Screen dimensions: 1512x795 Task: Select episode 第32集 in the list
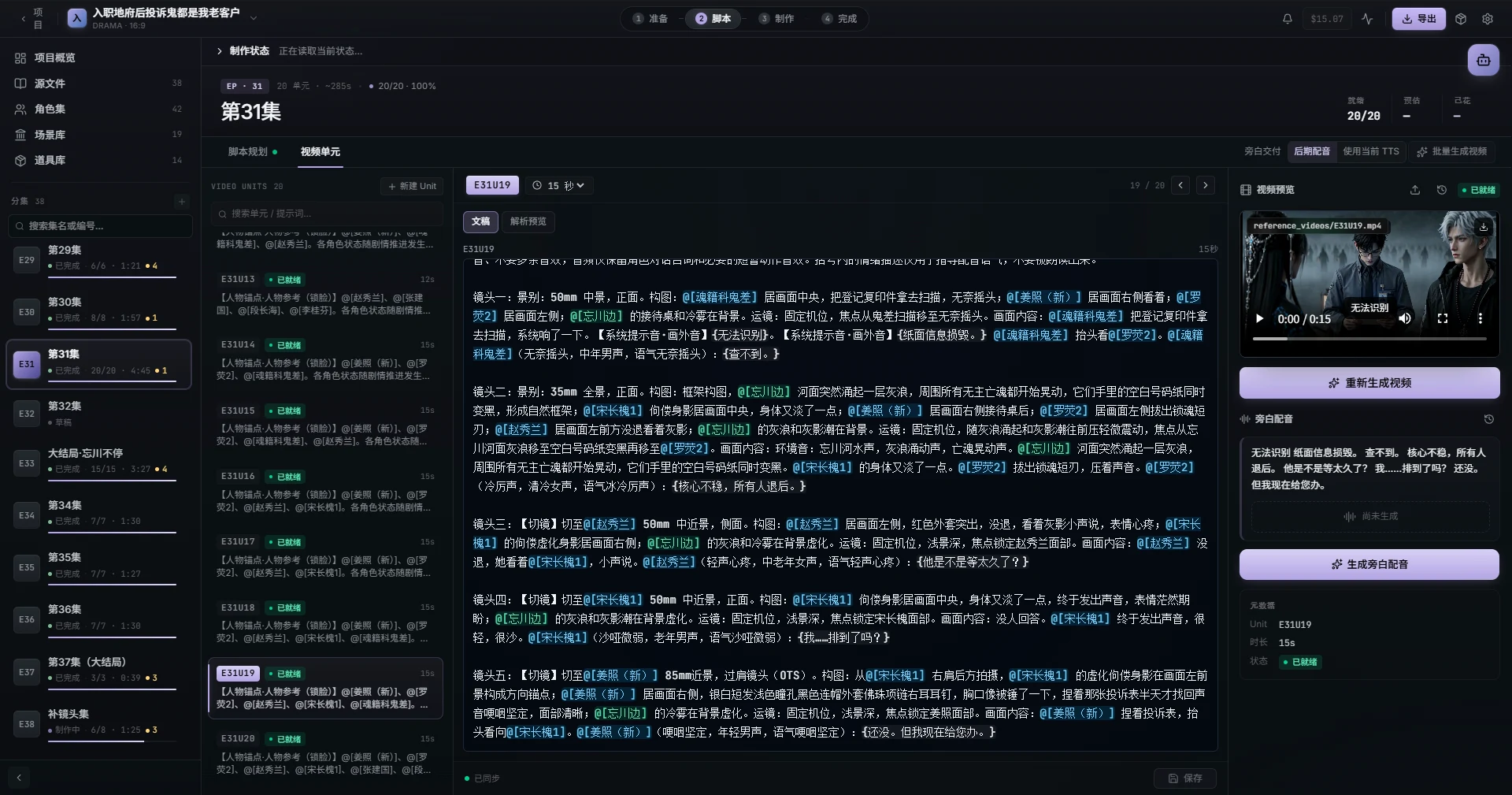98,413
